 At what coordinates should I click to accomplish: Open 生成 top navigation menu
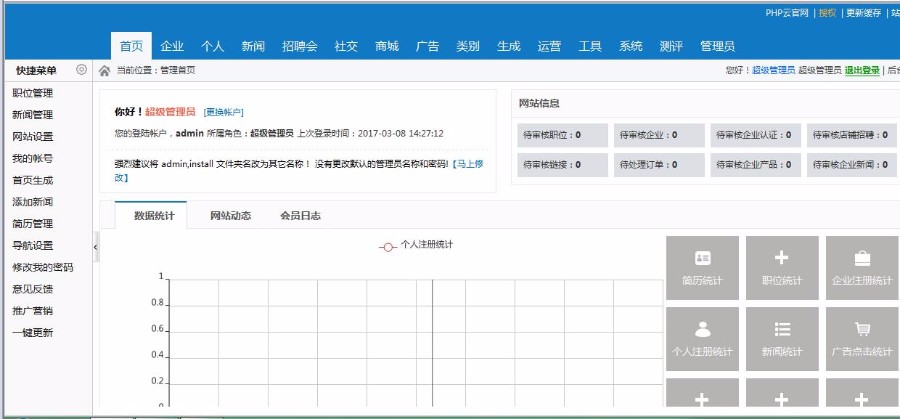(509, 46)
